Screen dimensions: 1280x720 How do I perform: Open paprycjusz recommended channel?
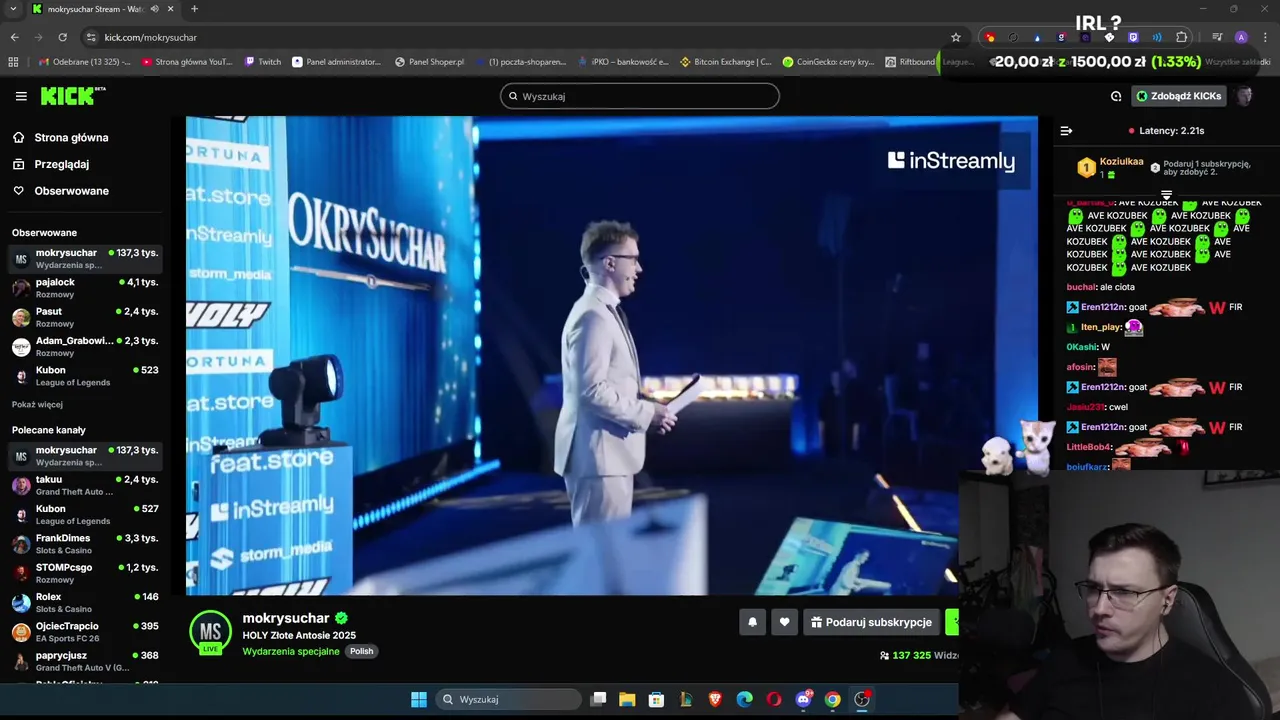(84, 661)
